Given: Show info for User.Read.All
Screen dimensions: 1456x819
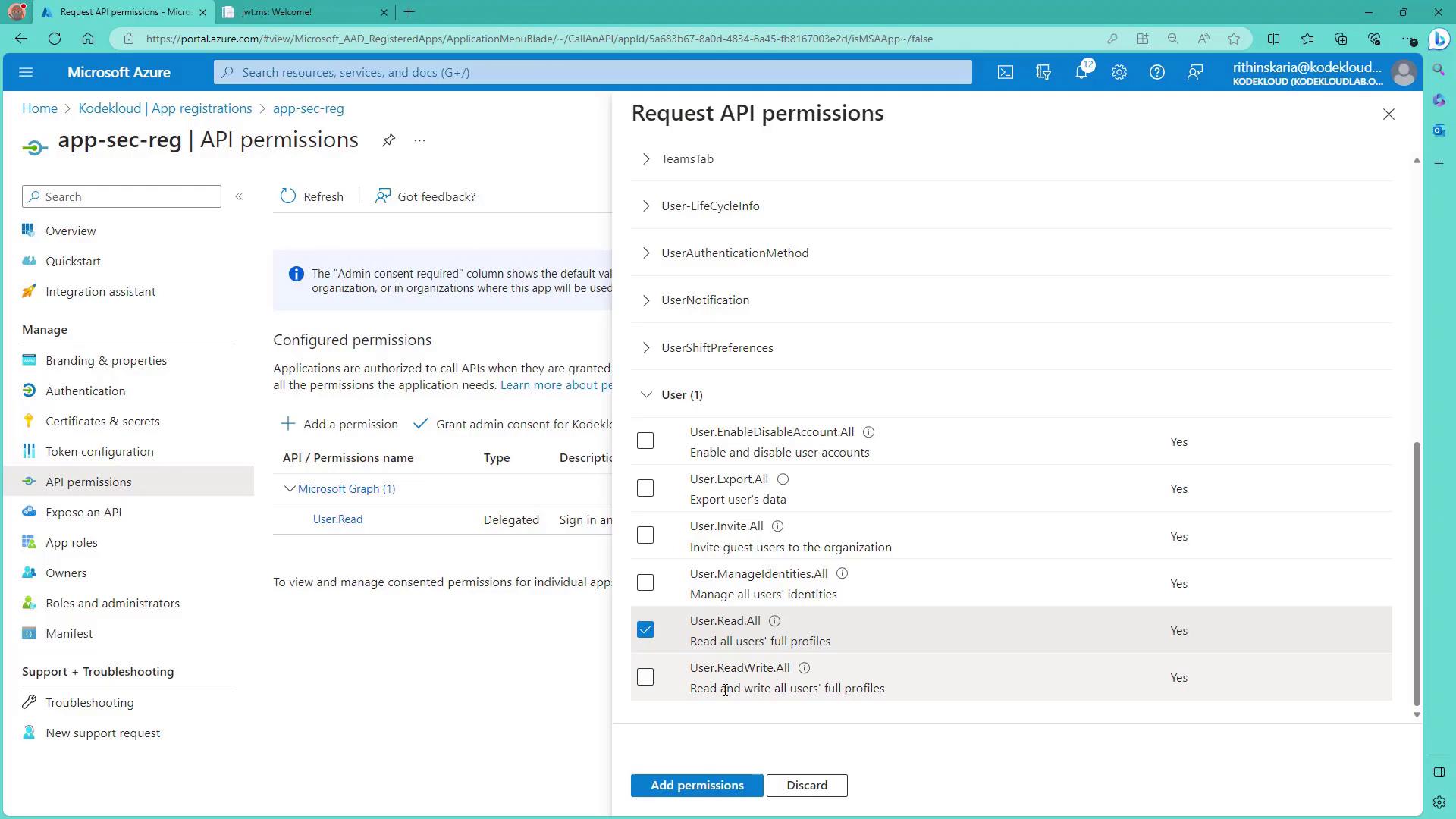Looking at the screenshot, I should 775,621.
